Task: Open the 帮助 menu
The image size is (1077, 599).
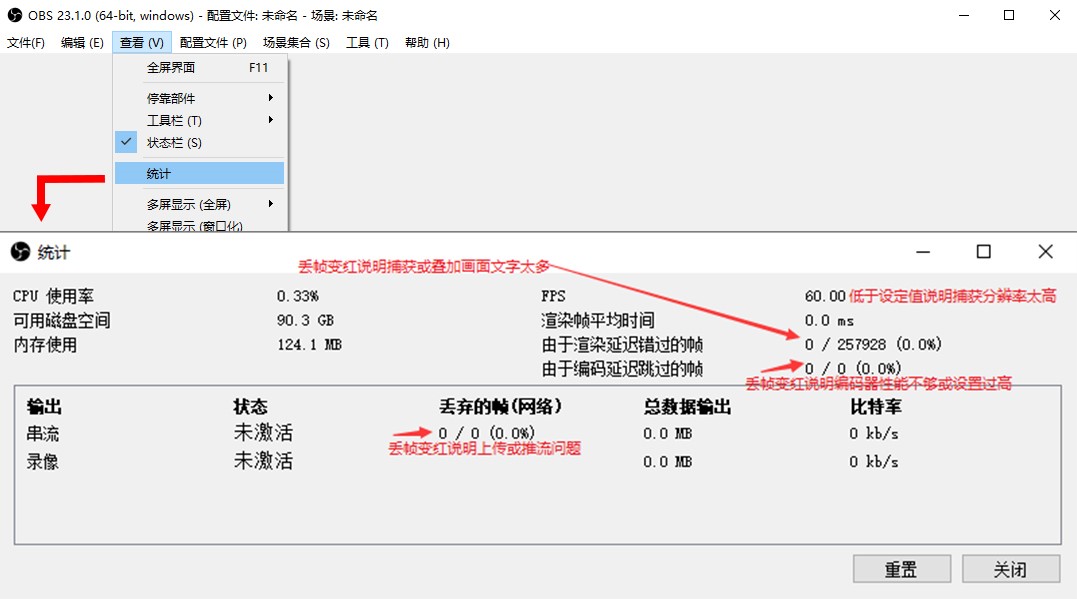Action: (426, 42)
